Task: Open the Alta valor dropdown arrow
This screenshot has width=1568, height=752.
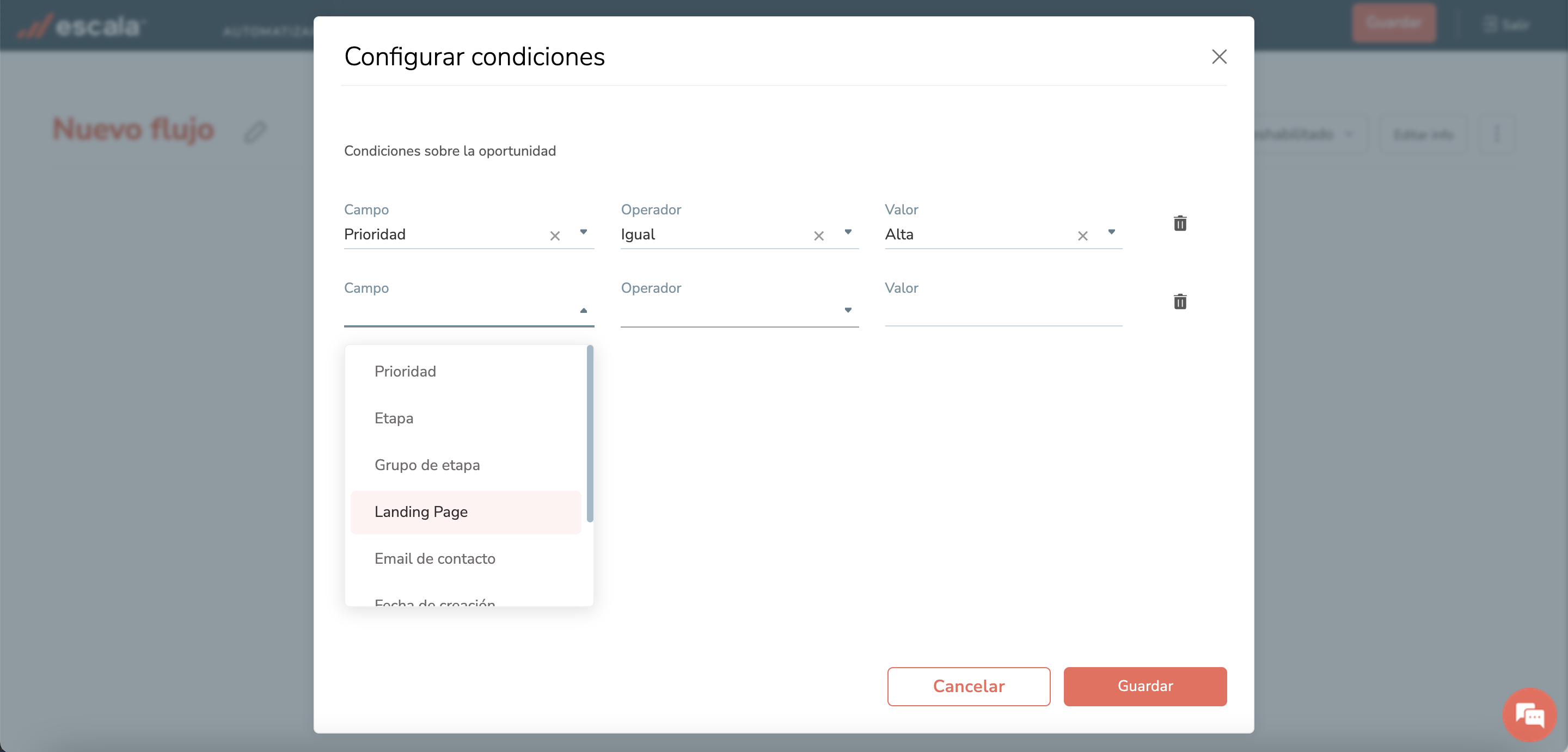Action: (1111, 232)
